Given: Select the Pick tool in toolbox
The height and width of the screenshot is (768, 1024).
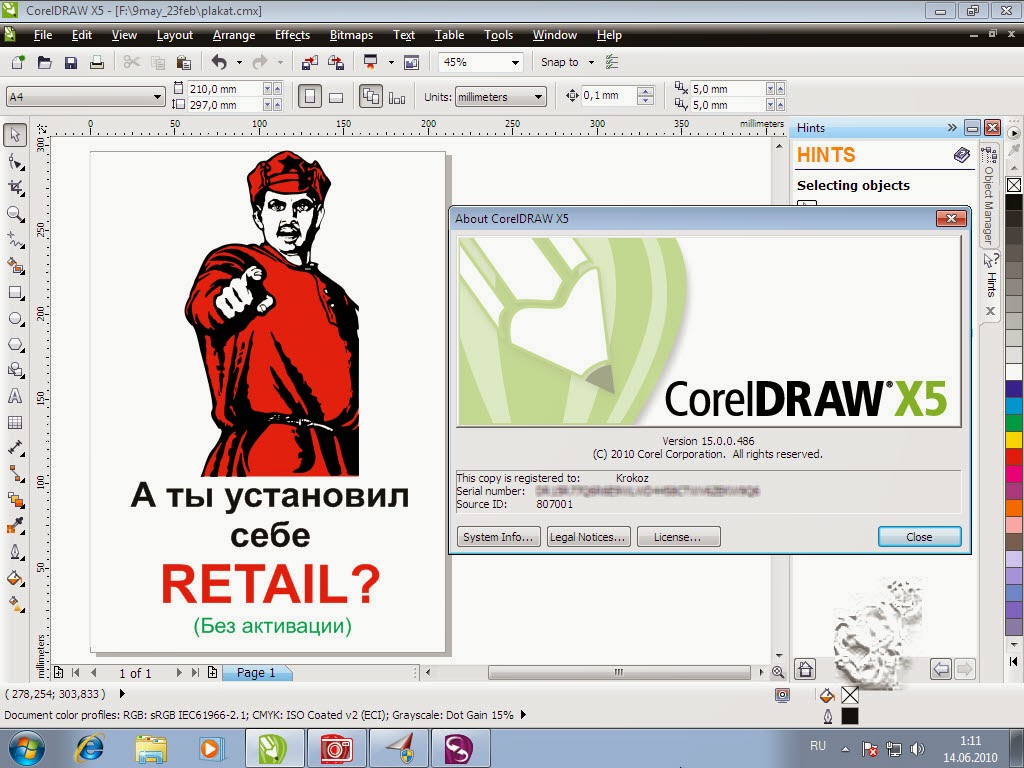Looking at the screenshot, I should click(15, 135).
